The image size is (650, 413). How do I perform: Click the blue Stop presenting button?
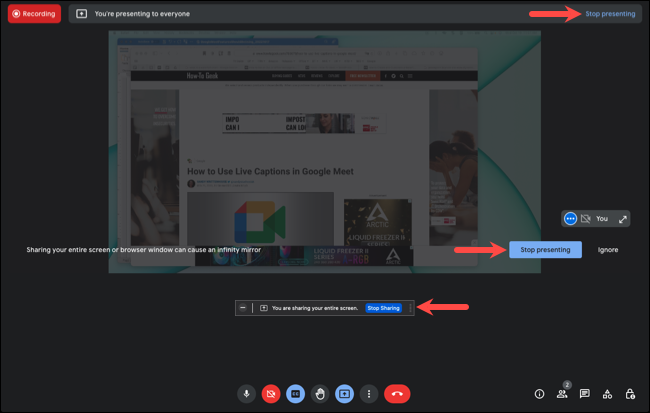(x=545, y=250)
